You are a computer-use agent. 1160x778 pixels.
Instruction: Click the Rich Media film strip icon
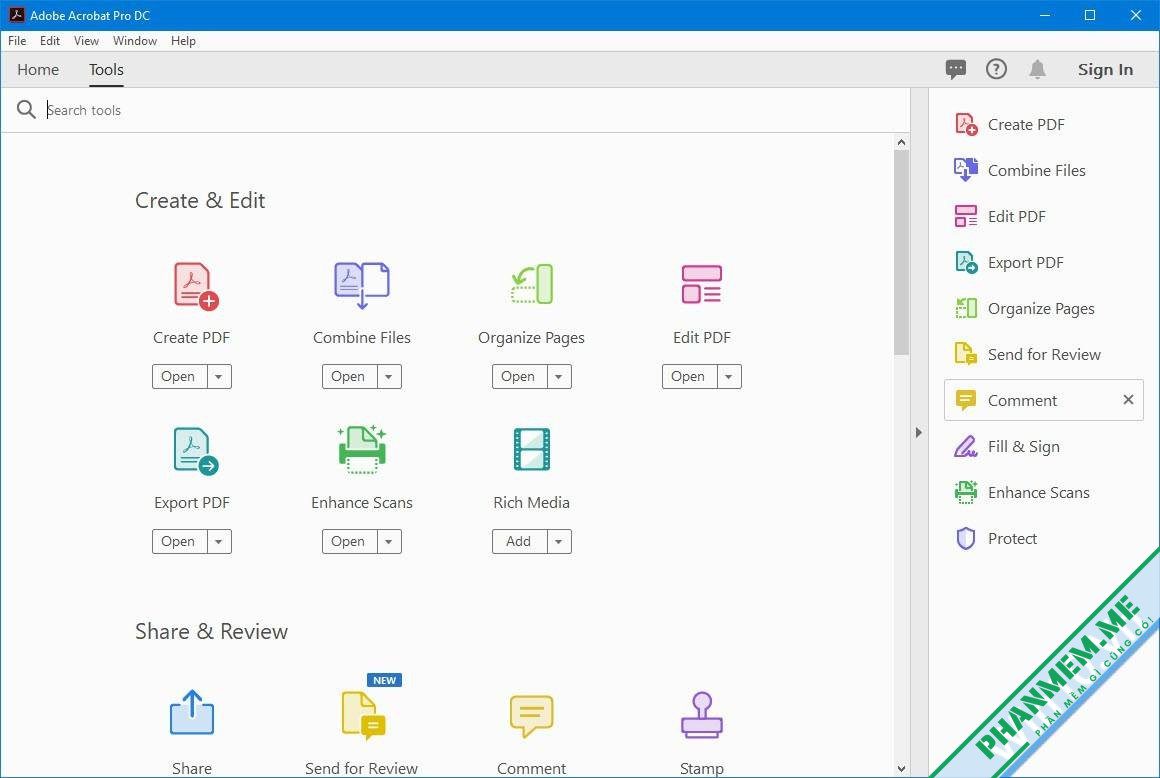532,449
